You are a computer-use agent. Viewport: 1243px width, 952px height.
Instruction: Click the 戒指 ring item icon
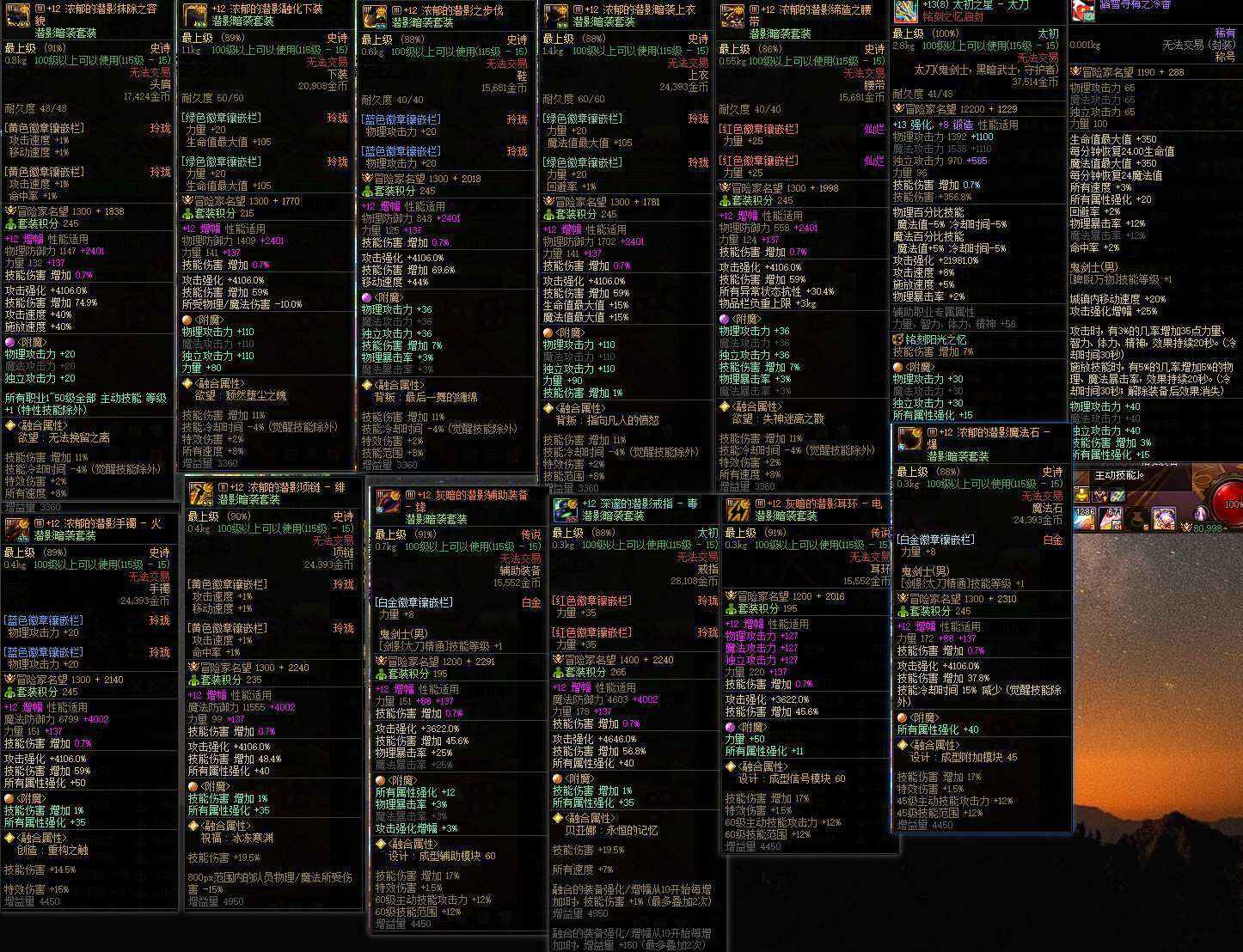(565, 510)
